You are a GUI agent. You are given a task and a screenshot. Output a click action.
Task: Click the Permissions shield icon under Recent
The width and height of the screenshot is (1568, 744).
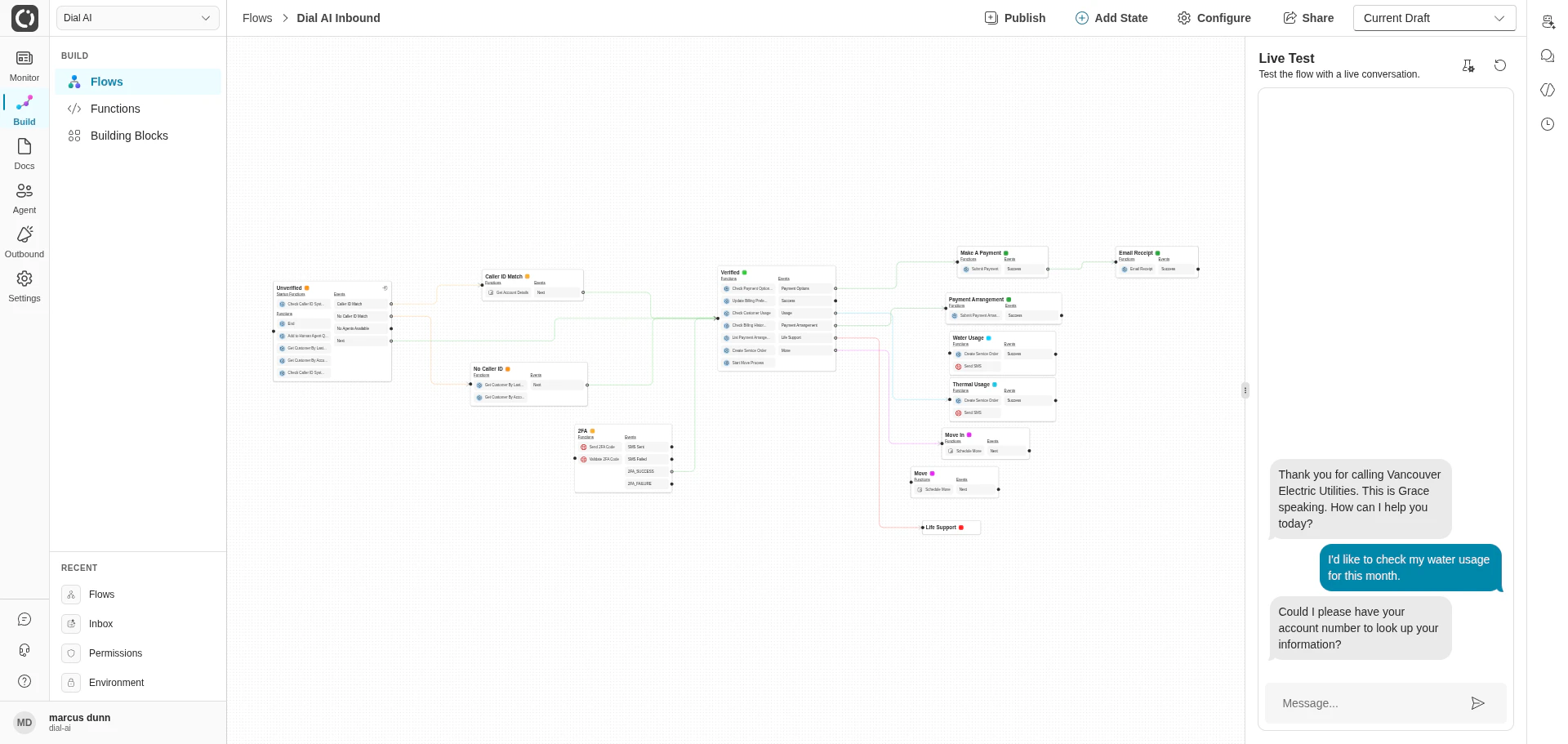click(x=71, y=653)
